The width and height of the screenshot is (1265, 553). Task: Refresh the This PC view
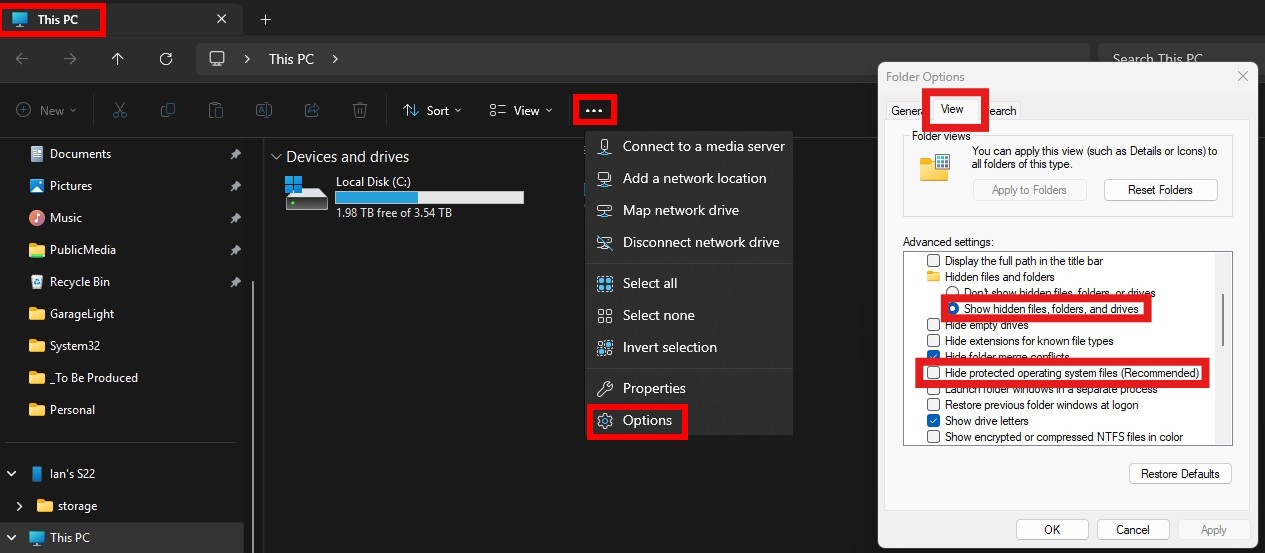coord(166,59)
